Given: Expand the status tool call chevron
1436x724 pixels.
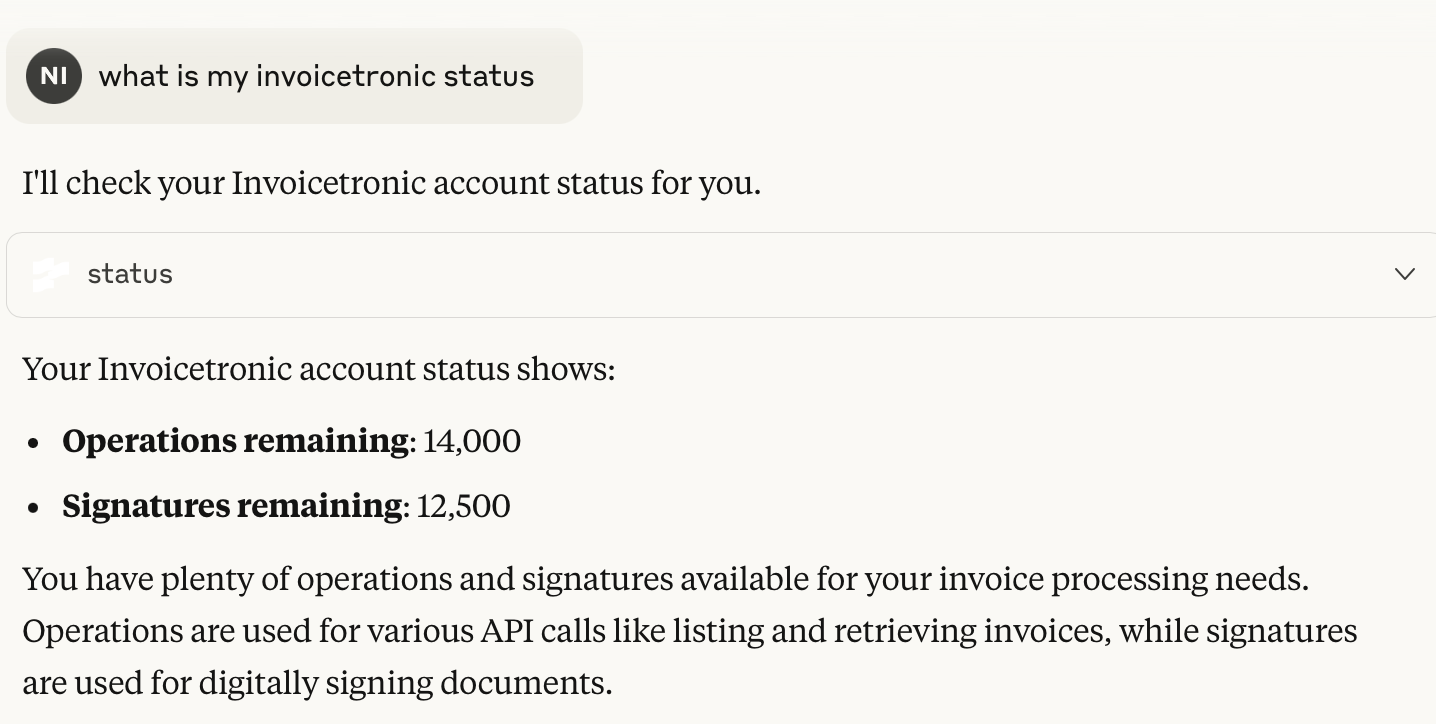Looking at the screenshot, I should (x=1404, y=274).
